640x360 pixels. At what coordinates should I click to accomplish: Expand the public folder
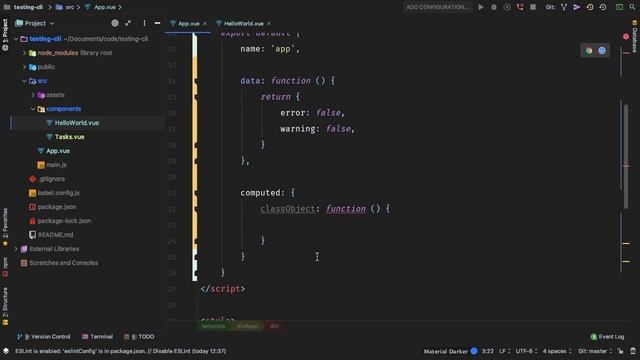point(24,67)
